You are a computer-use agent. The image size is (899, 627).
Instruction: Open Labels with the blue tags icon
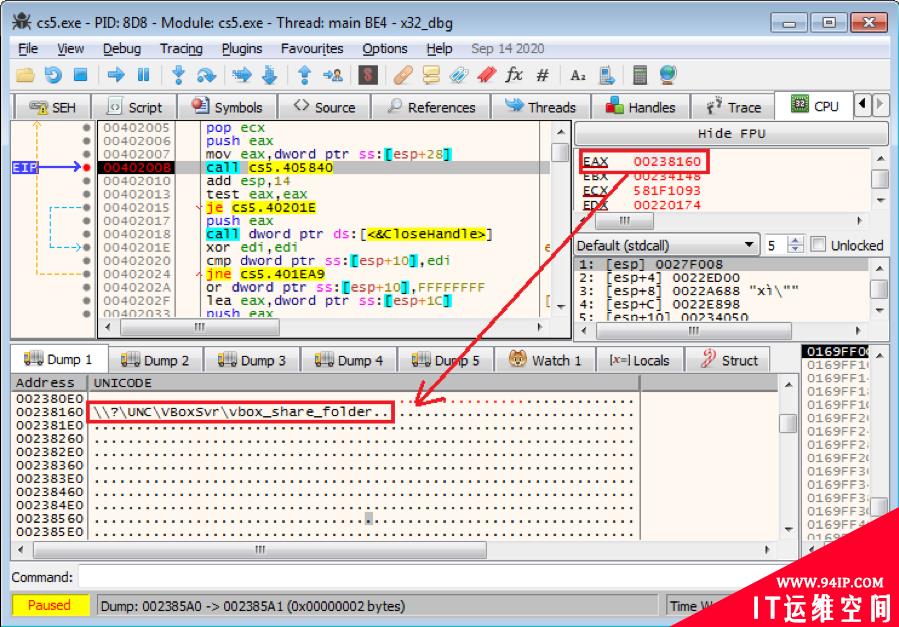pos(458,75)
